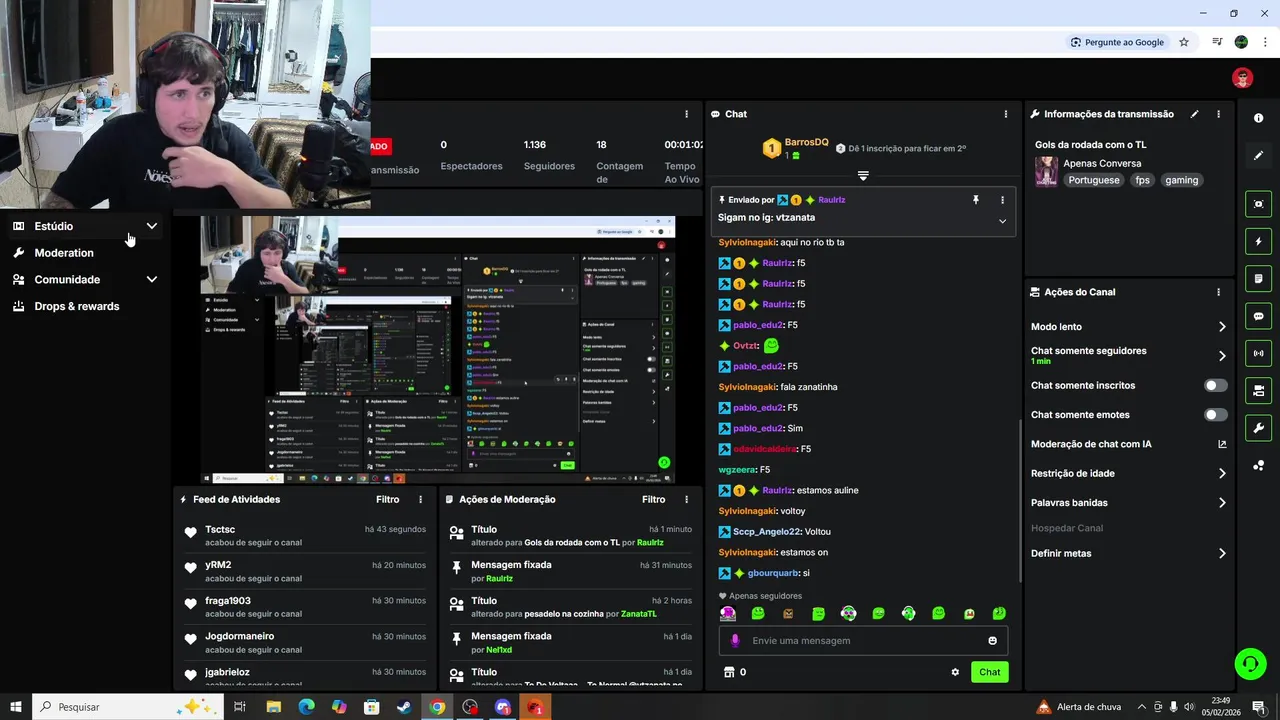Open Steam from the taskbar
The image size is (1280, 720).
pos(404,707)
